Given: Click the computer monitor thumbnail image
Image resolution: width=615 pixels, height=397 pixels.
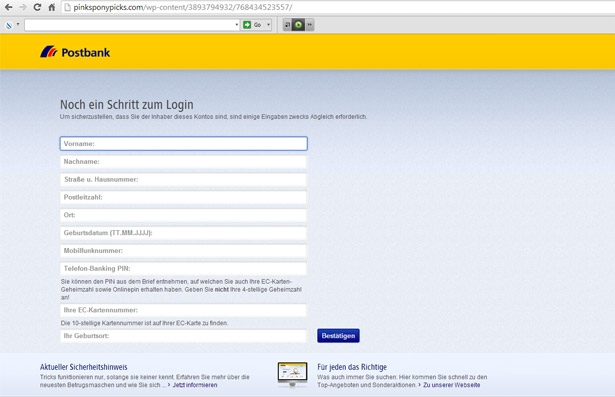Looking at the screenshot, I should pos(292,374).
